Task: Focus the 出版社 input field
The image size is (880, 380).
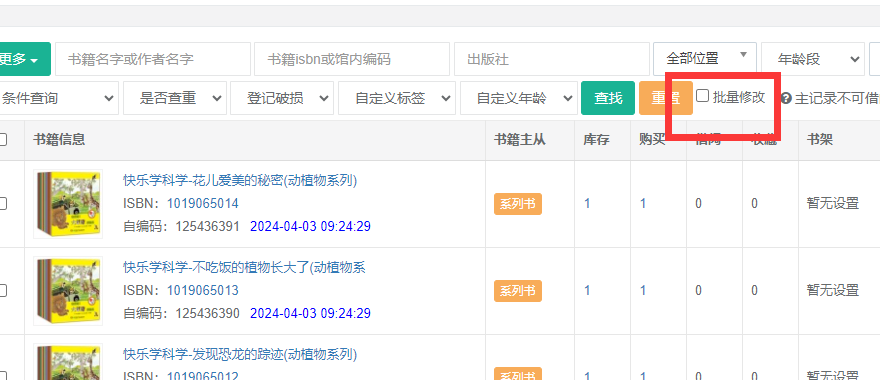Action: coord(552,59)
